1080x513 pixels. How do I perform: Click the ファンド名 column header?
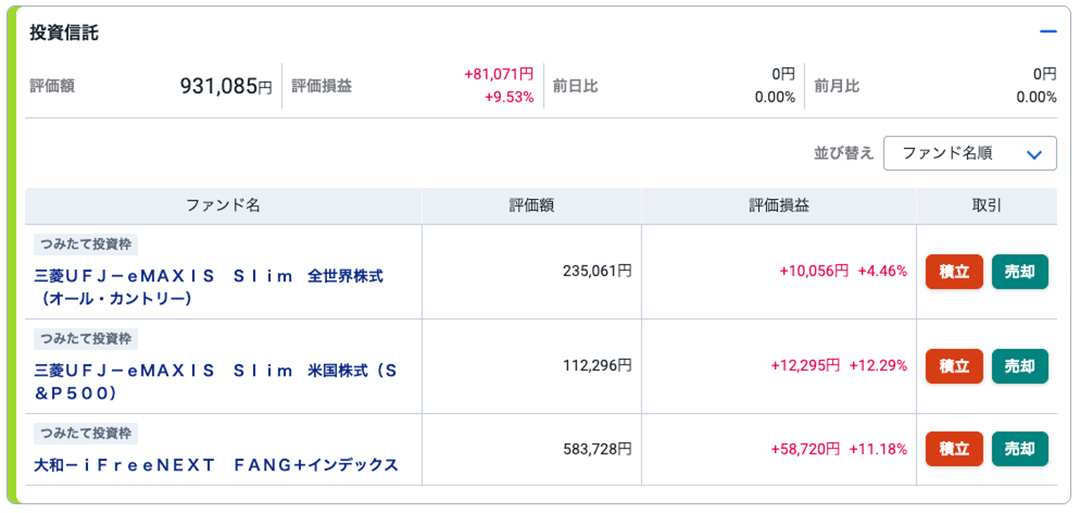pyautogui.click(x=223, y=206)
